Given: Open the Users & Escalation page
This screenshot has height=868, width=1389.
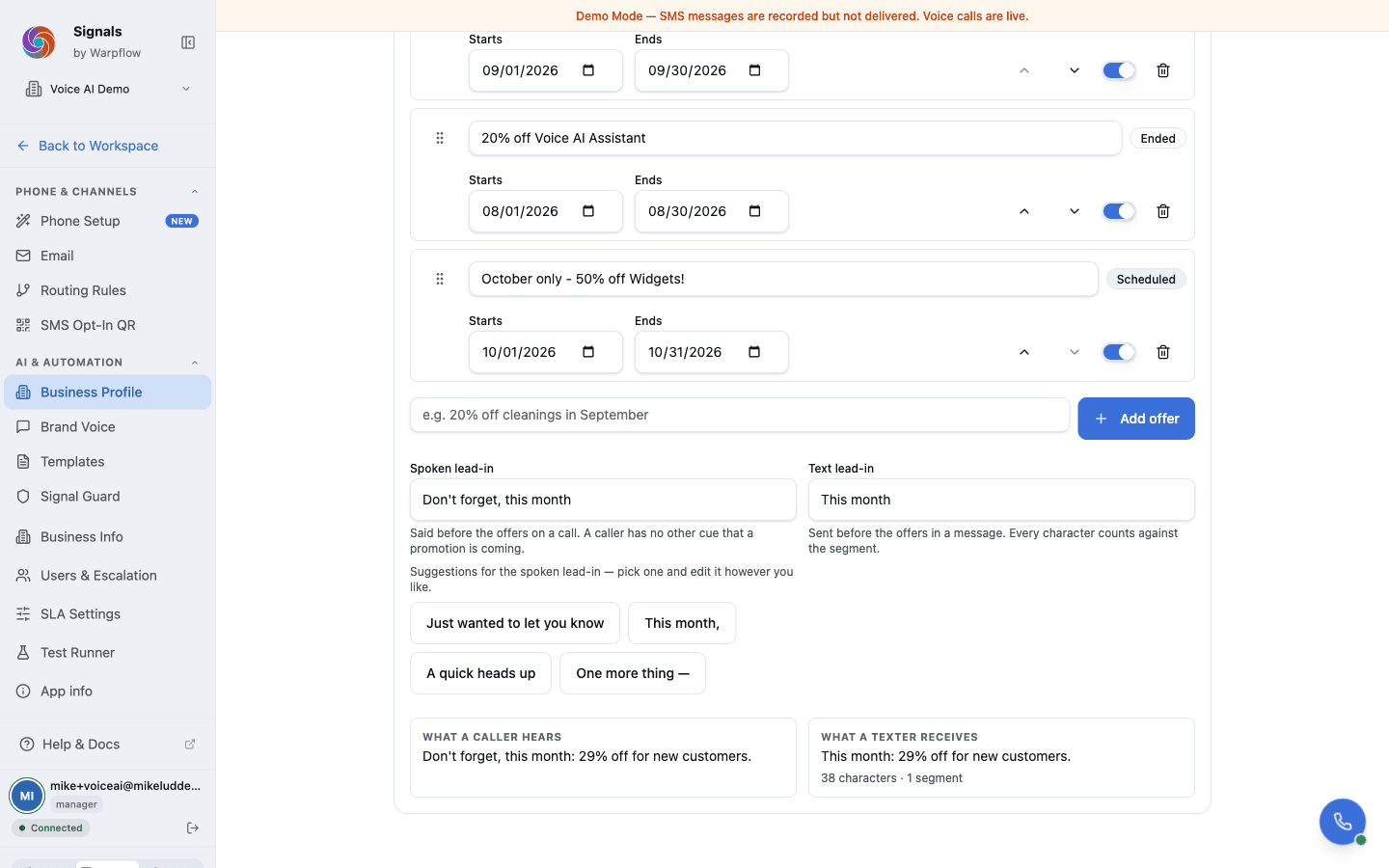Looking at the screenshot, I should [107, 576].
